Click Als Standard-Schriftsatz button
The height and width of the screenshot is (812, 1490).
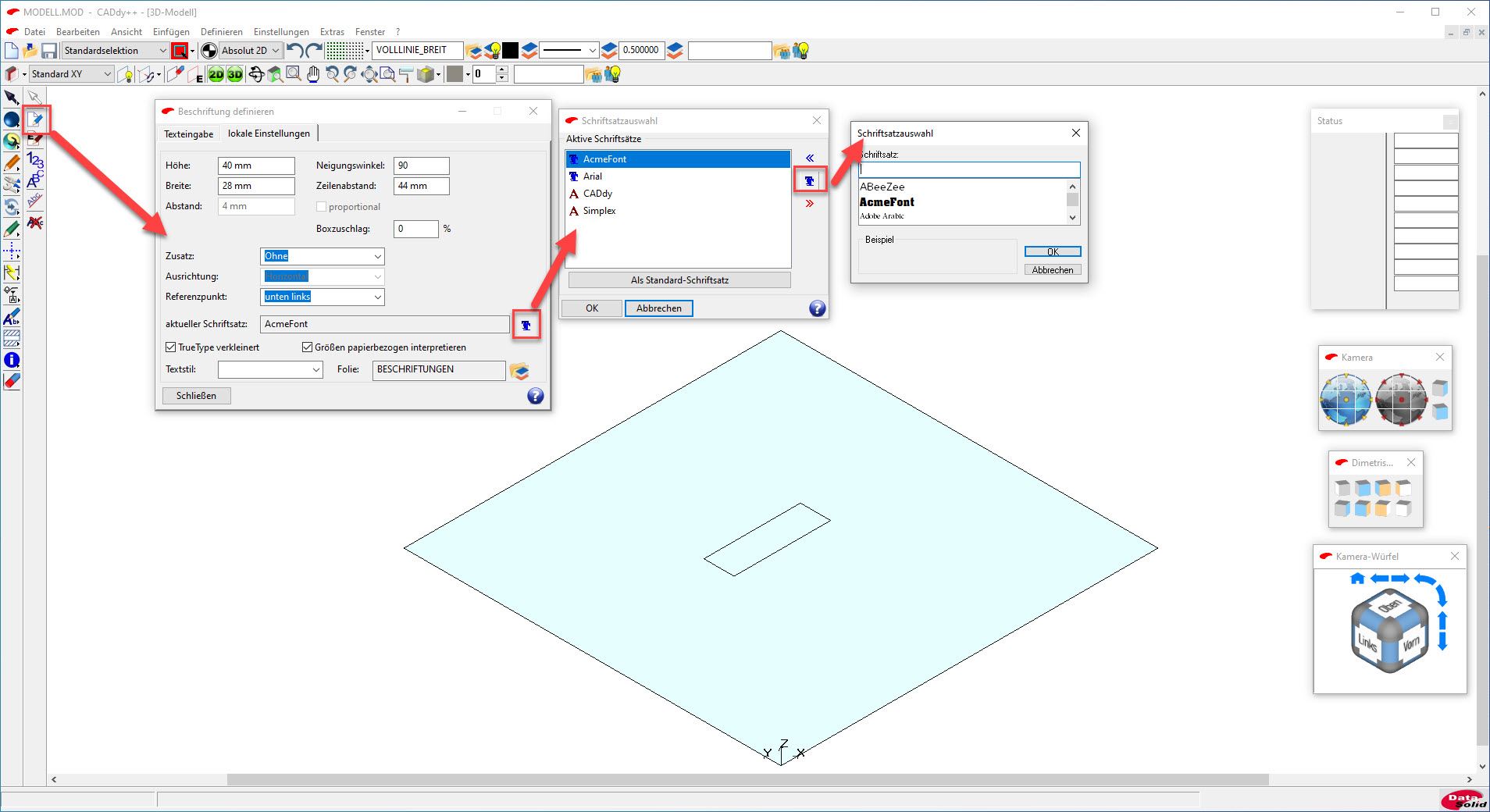pyautogui.click(x=679, y=280)
